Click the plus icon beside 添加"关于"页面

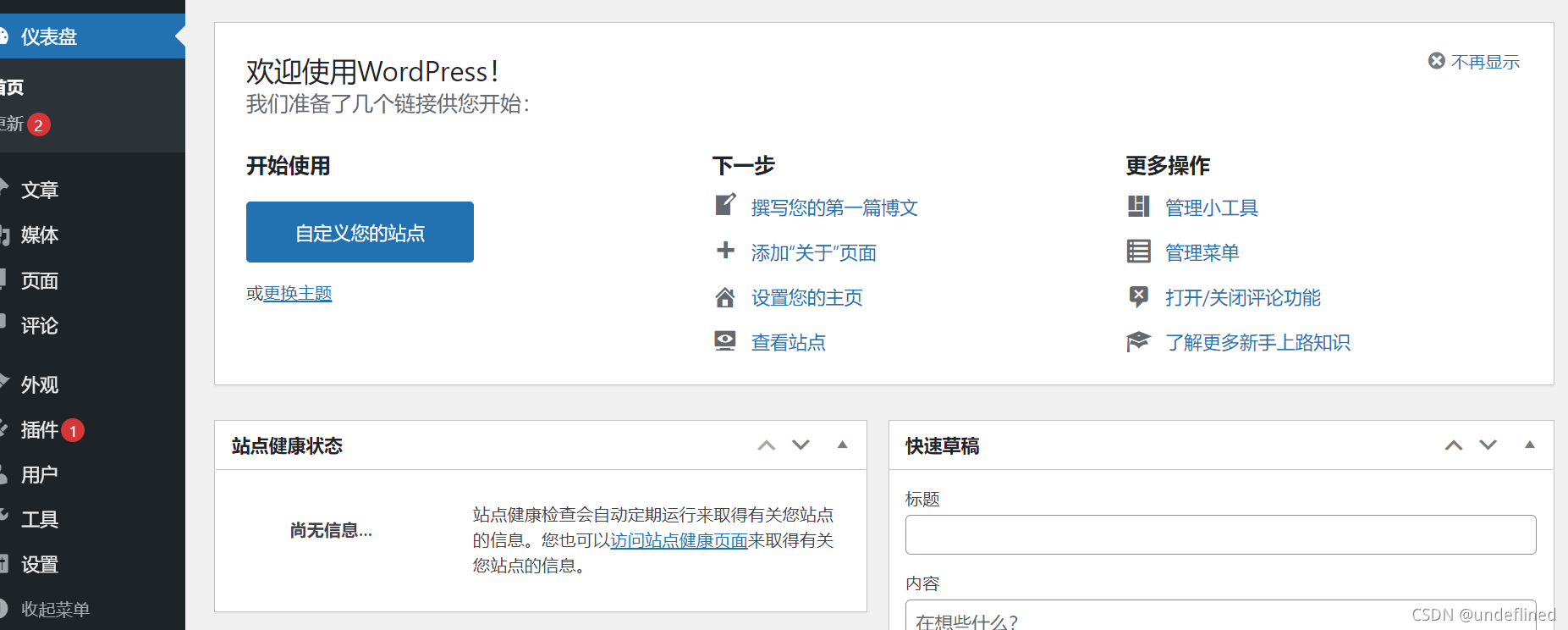pos(725,250)
